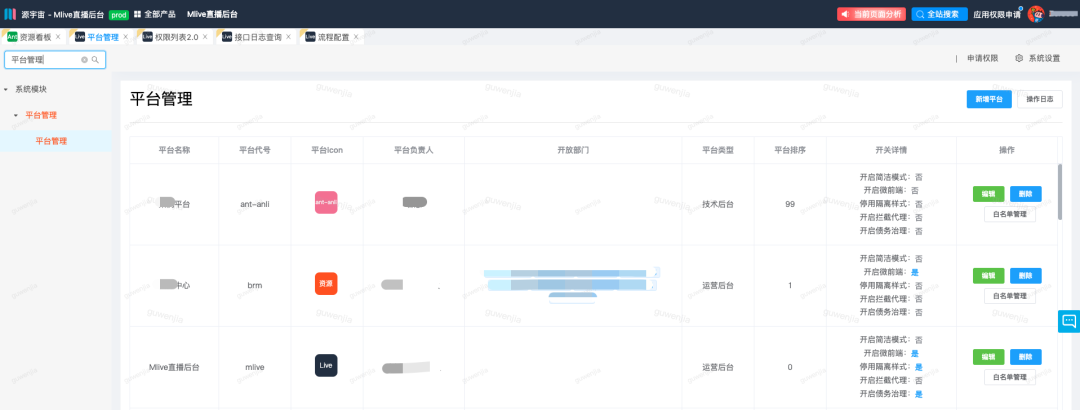
Task: Edit the ant-anli platform row
Action: 988,194
